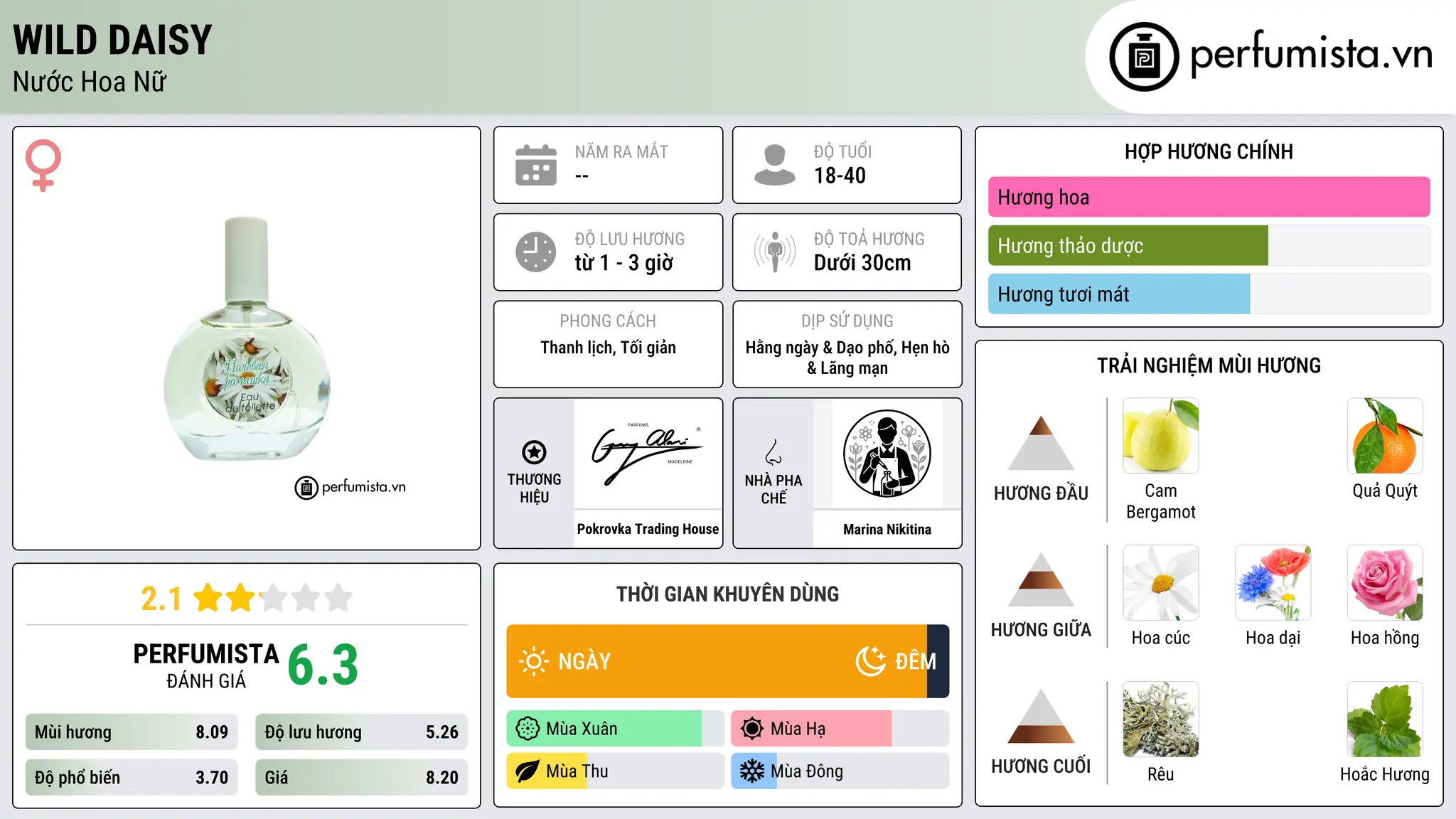
Task: Click the 'Dưới 30cm' sillage value
Action: (862, 263)
